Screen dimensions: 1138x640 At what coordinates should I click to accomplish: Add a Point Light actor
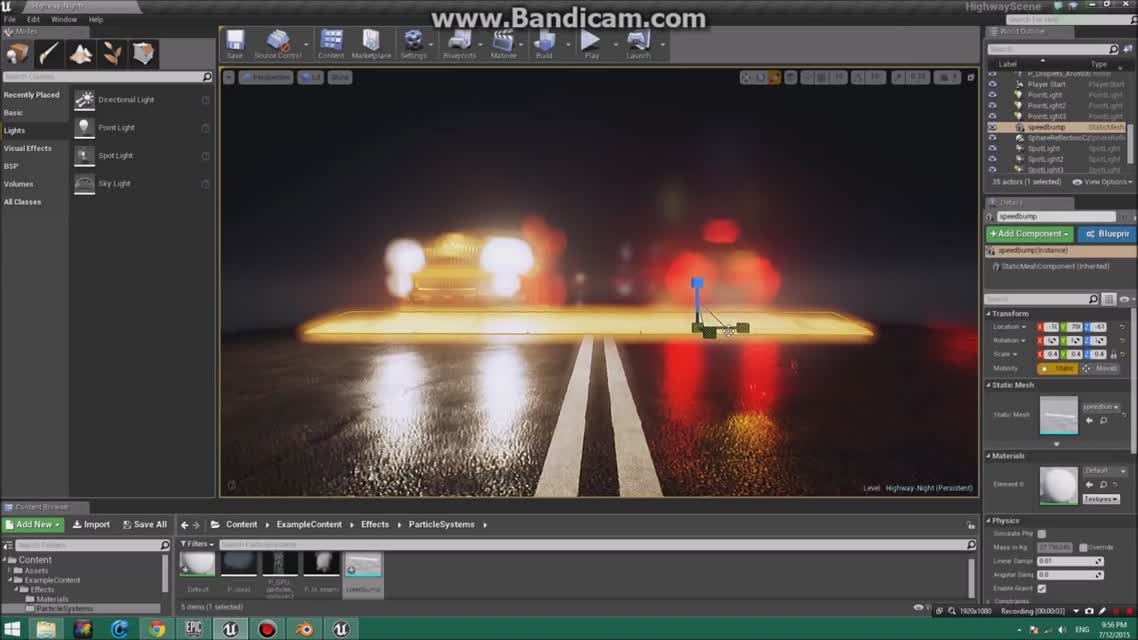142,128
